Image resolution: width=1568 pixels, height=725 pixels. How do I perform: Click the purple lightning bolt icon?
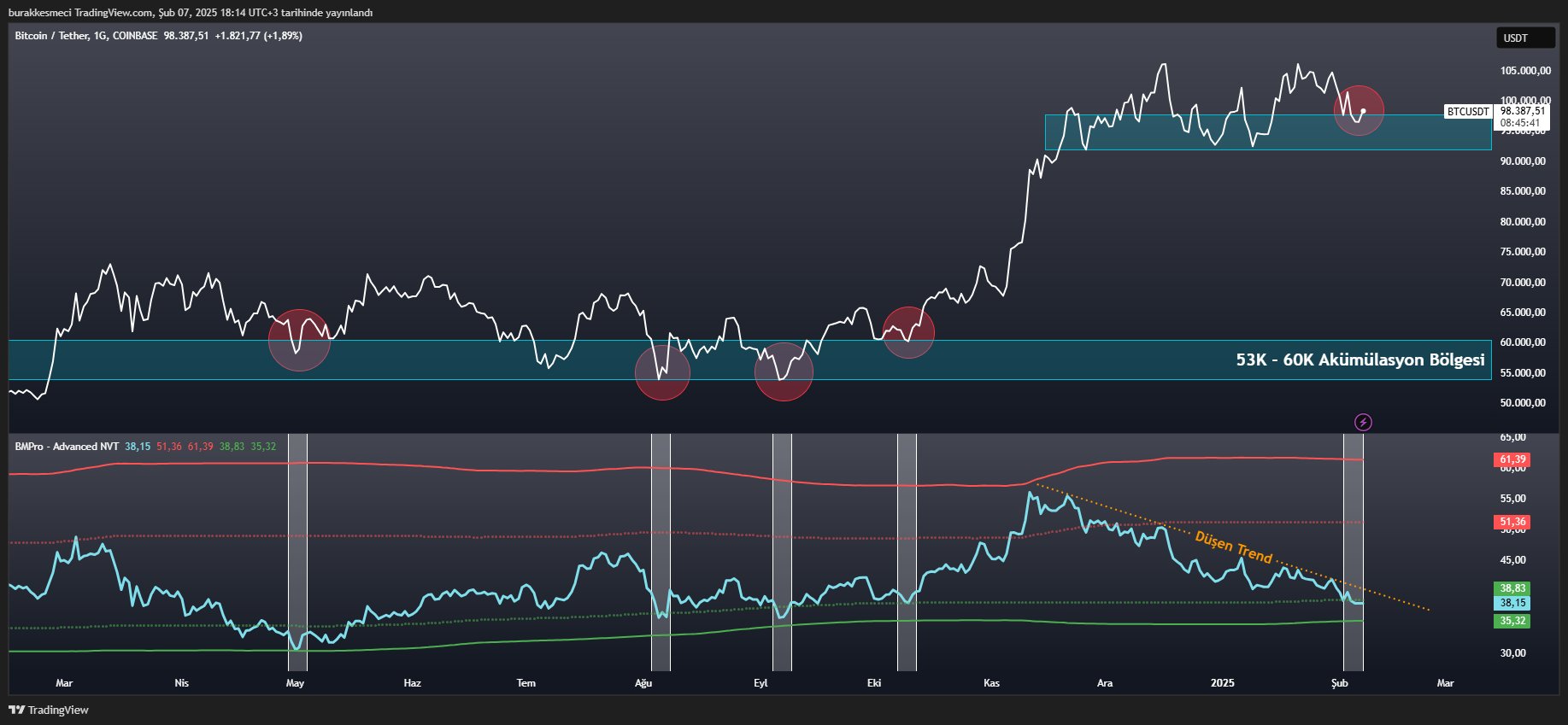1363,422
